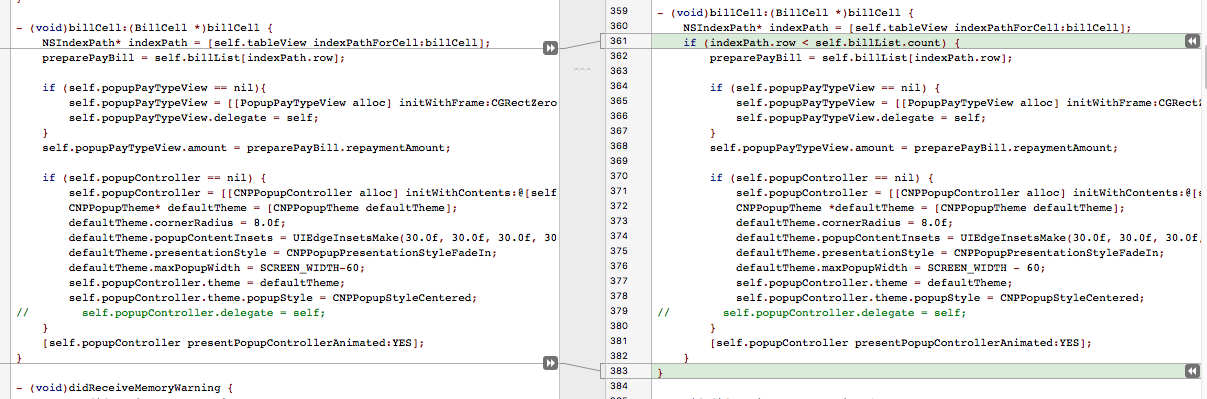The height and width of the screenshot is (399, 1207).
Task: Click the left pane's 'defaultTheme.cornerRadius = 8.0f;' line
Action: pos(177,223)
